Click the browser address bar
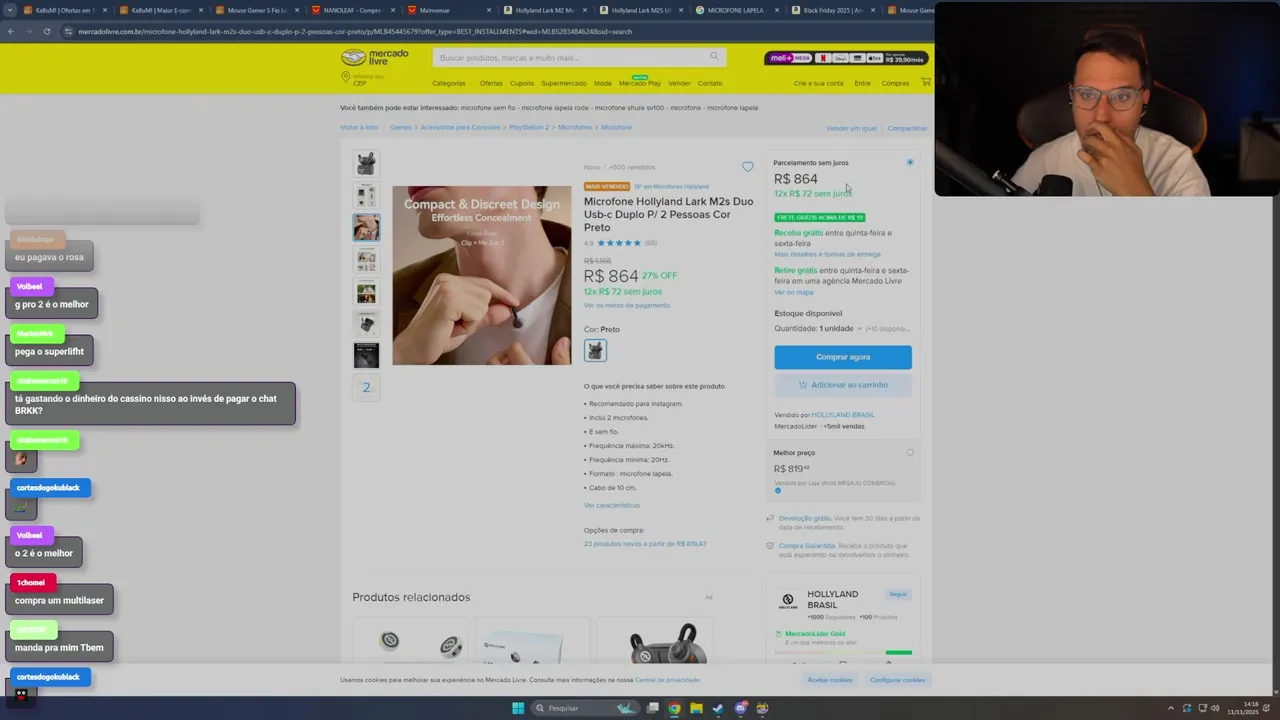 tap(480, 31)
